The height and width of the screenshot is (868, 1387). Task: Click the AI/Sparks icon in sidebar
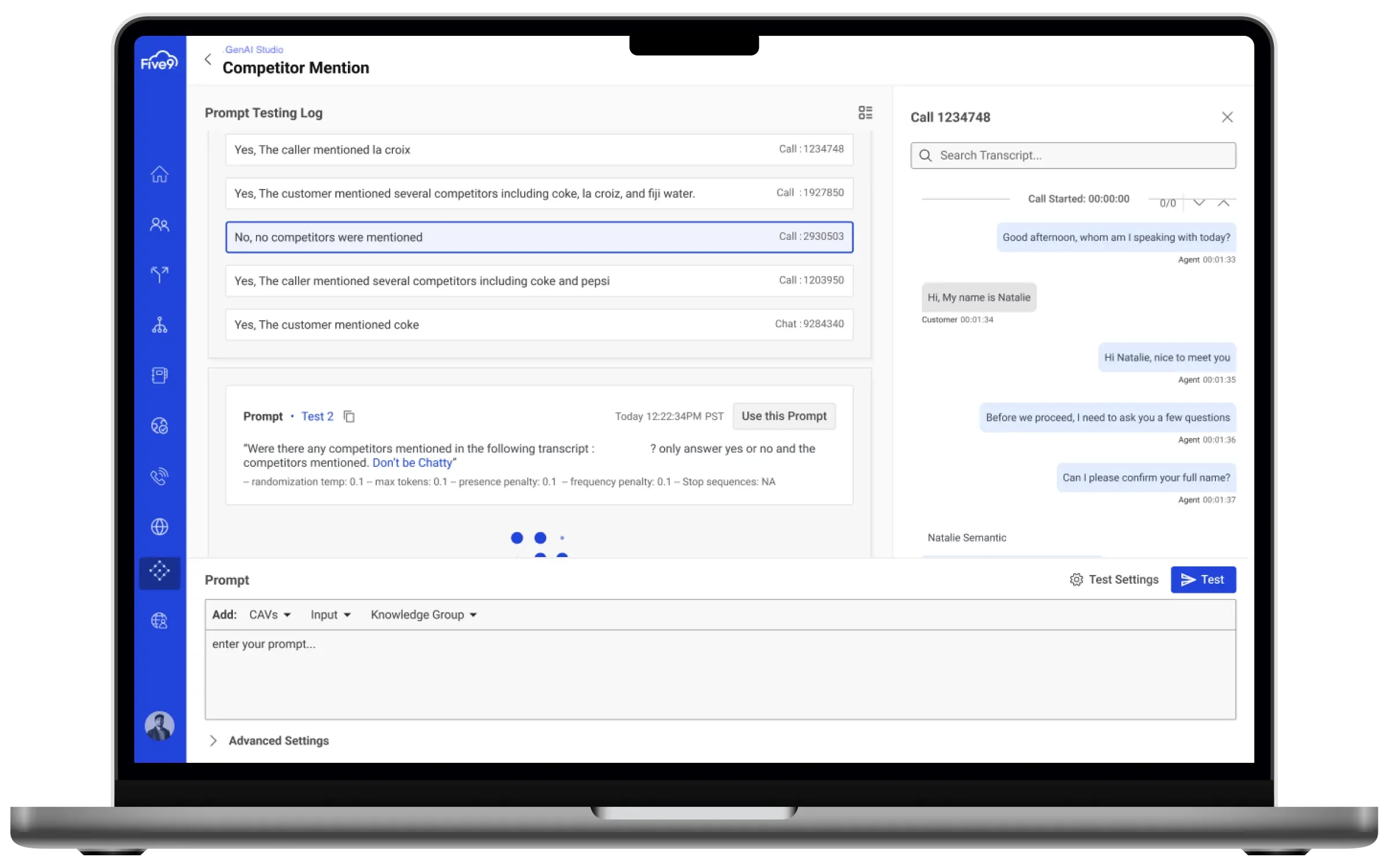click(159, 572)
